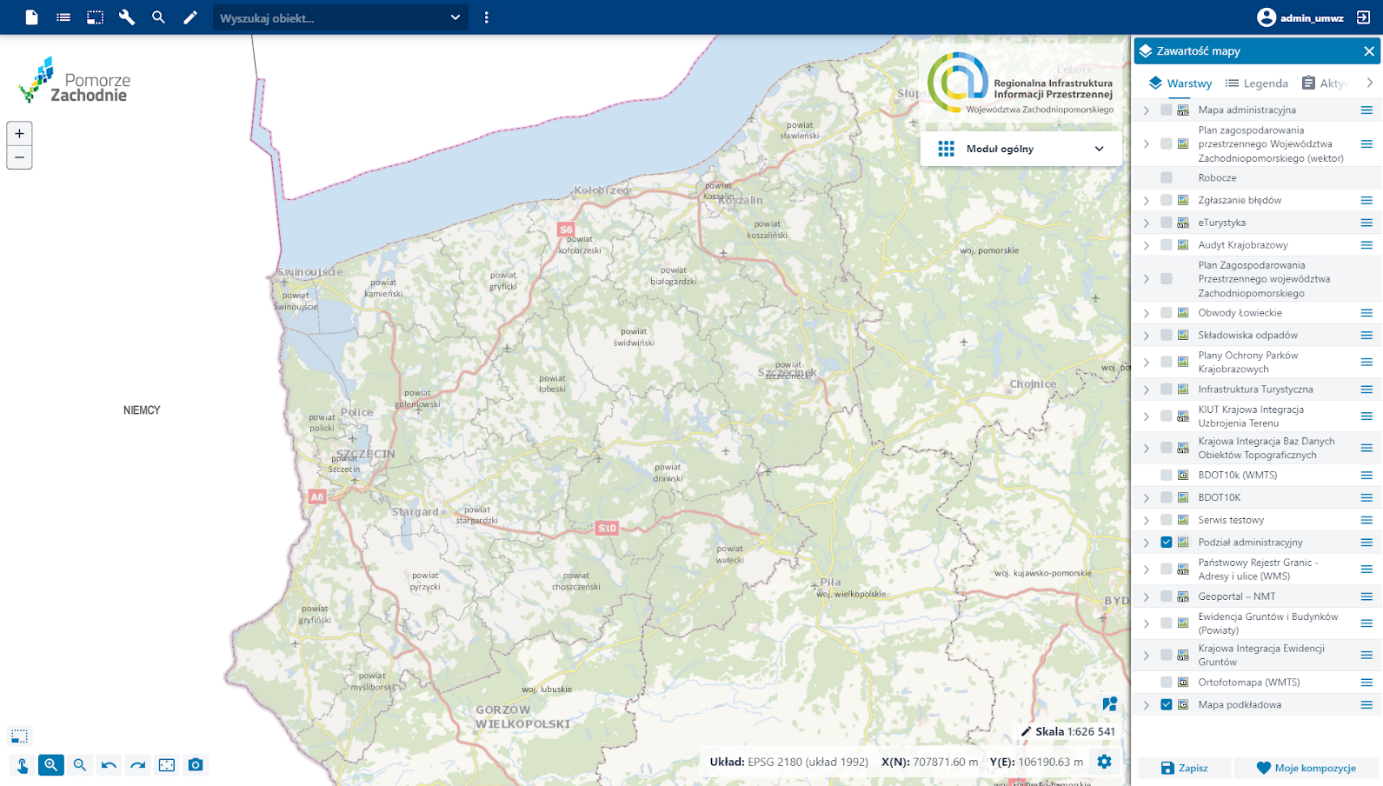Open the wrench tools menu in top toolbar
The image size is (1383, 786).
(x=127, y=17)
